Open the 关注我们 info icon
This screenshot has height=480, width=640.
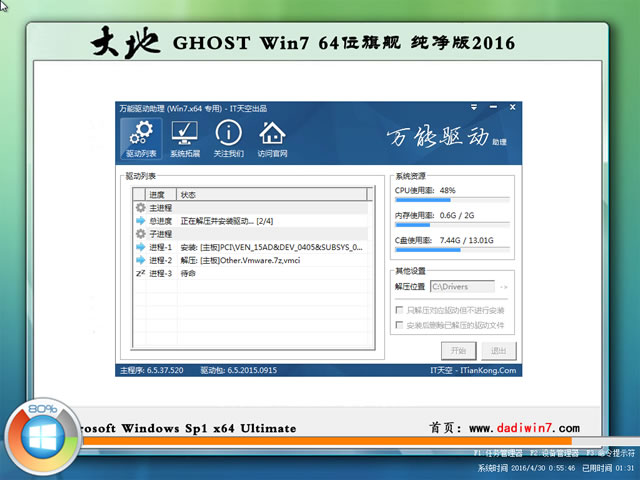pyautogui.click(x=229, y=139)
